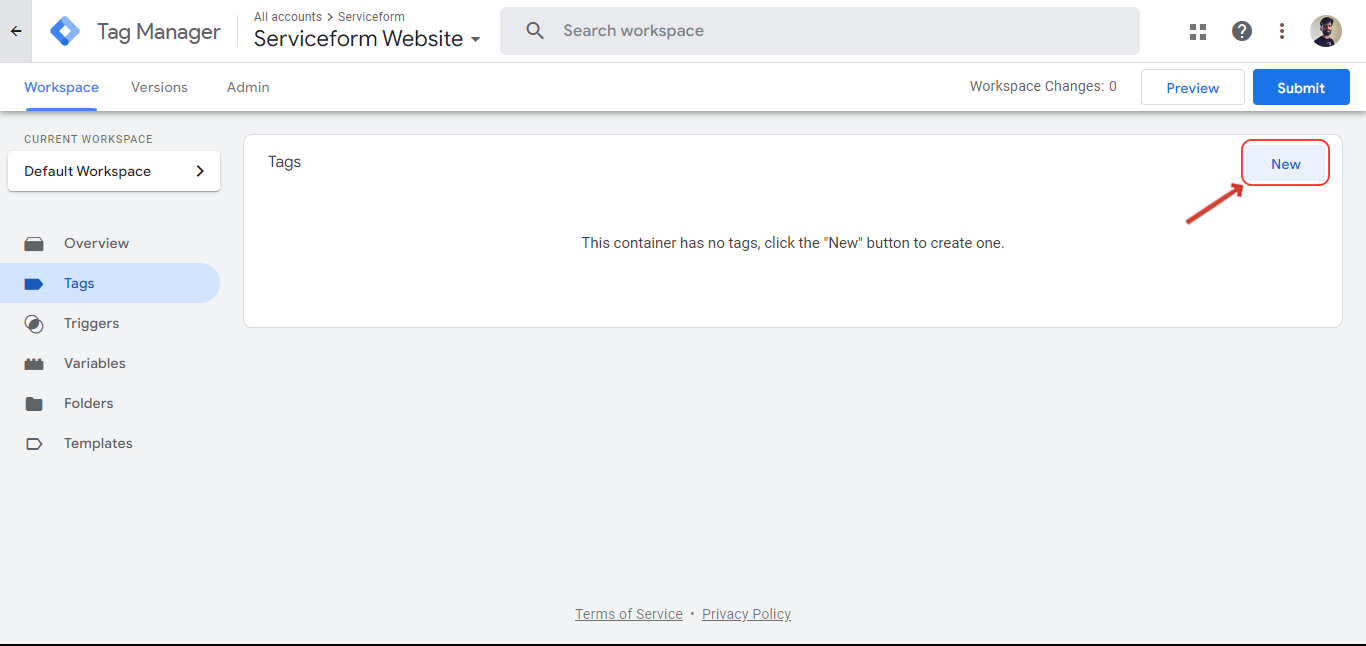Switch to the Admin tab
Viewport: 1366px width, 646px height.
click(248, 87)
